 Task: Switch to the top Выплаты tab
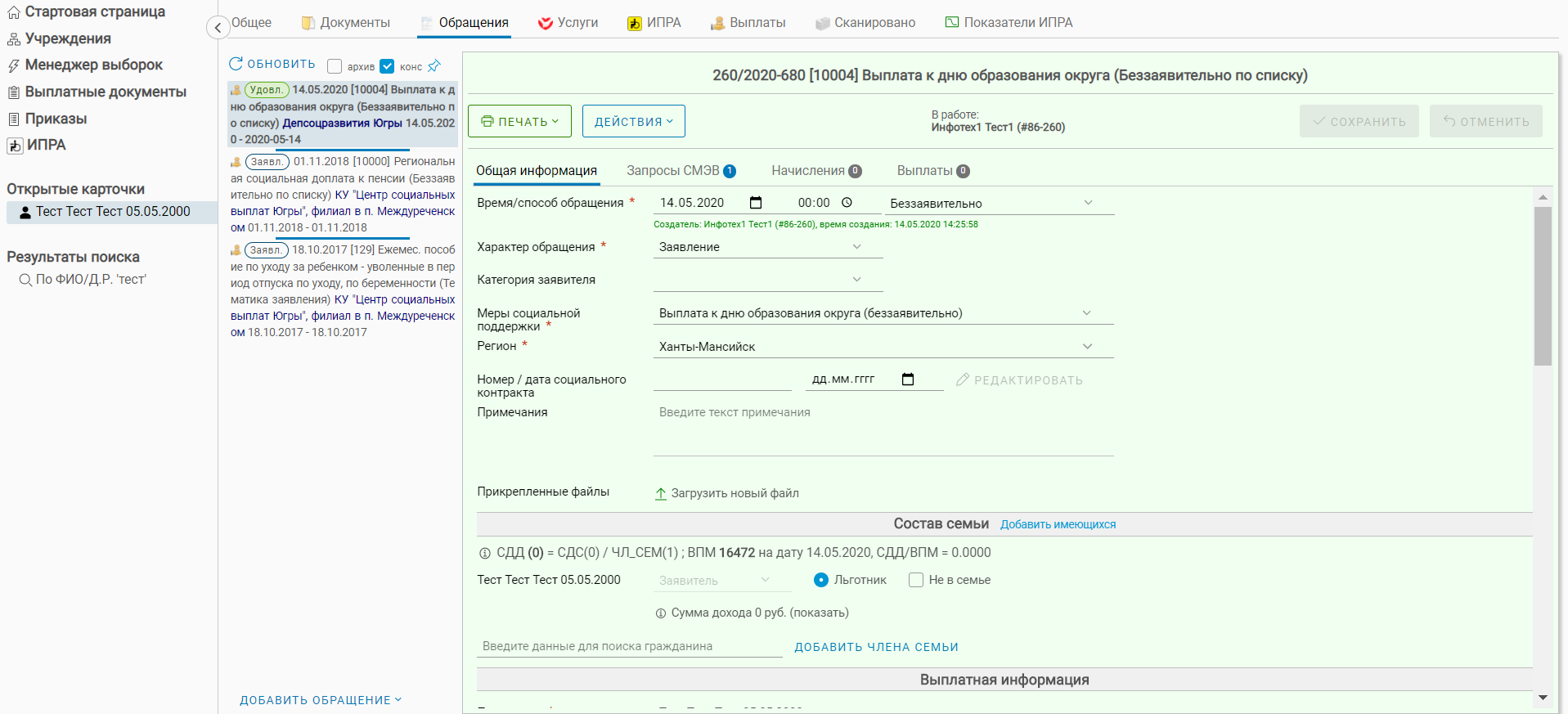[748, 23]
